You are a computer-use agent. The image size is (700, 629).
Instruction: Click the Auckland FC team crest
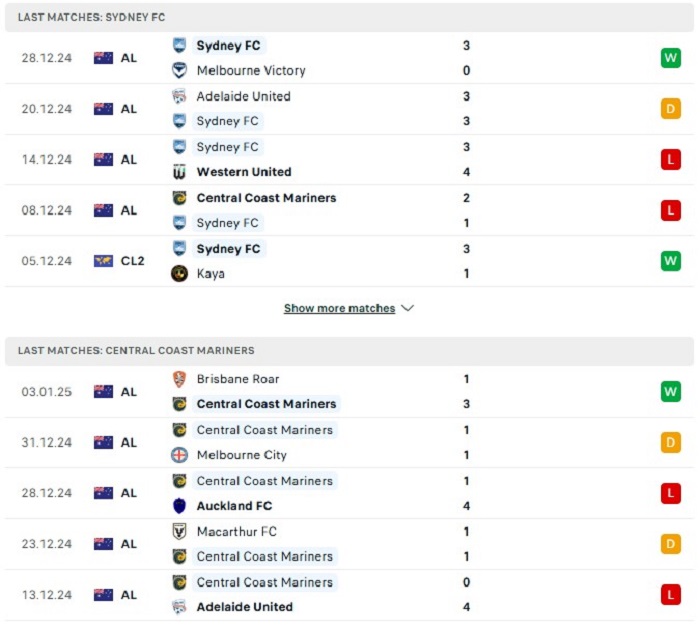[179, 506]
